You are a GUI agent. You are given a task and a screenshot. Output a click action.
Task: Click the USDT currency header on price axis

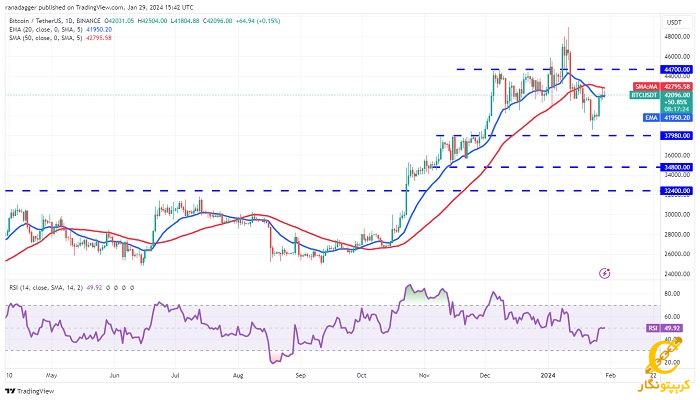[674, 22]
